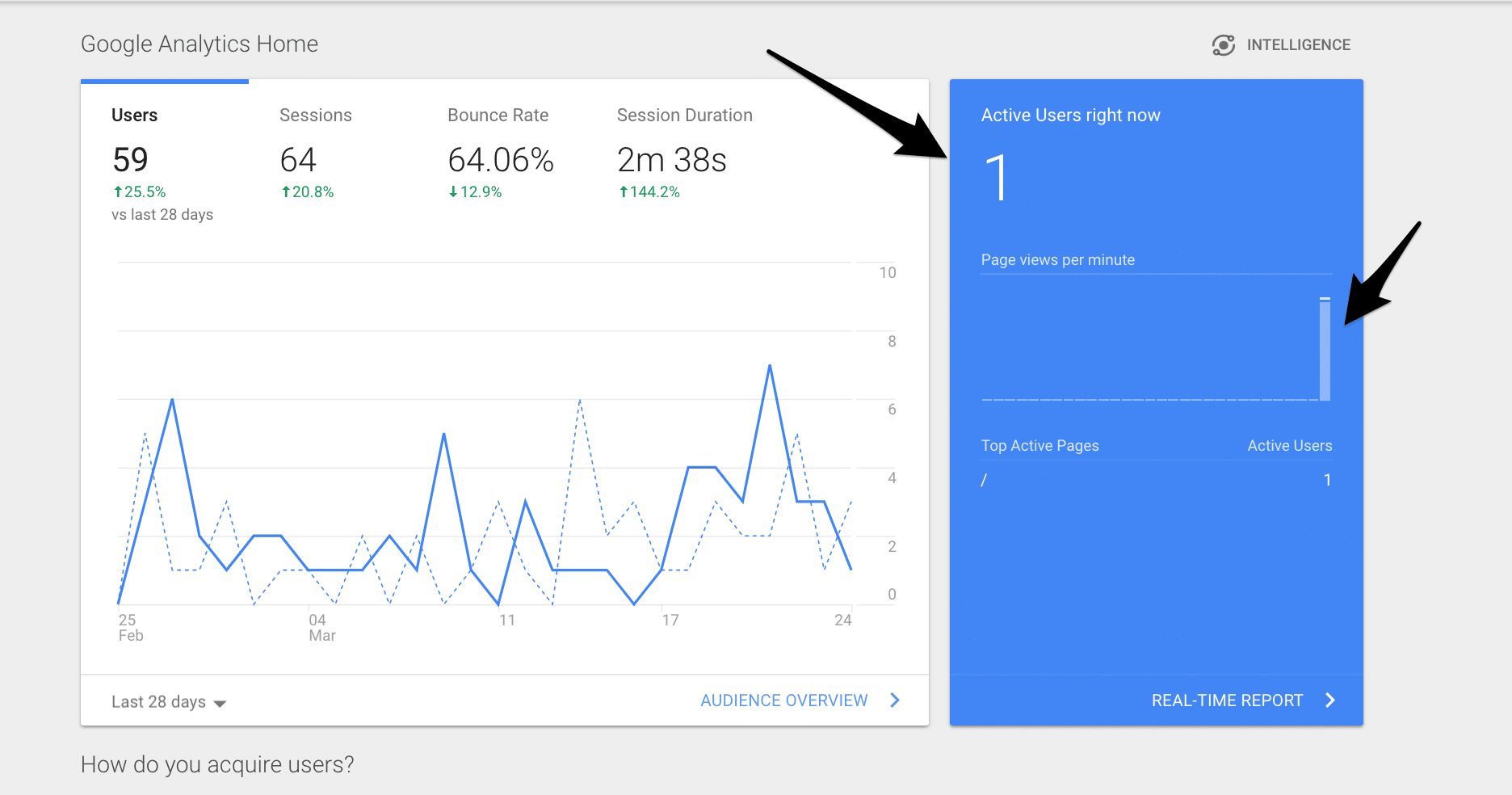The image size is (1512, 795).
Task: Click the 24 date axis label
Action: click(x=843, y=620)
